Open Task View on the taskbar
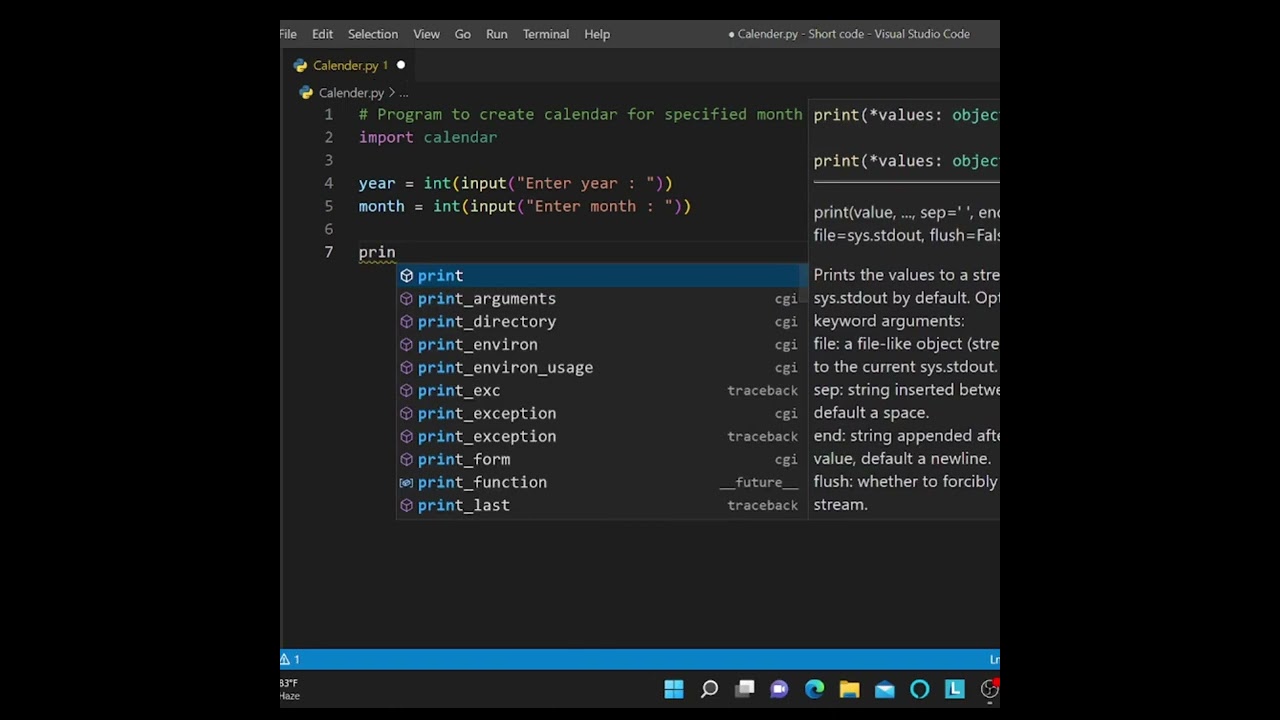The height and width of the screenshot is (720, 1280). coord(745,689)
